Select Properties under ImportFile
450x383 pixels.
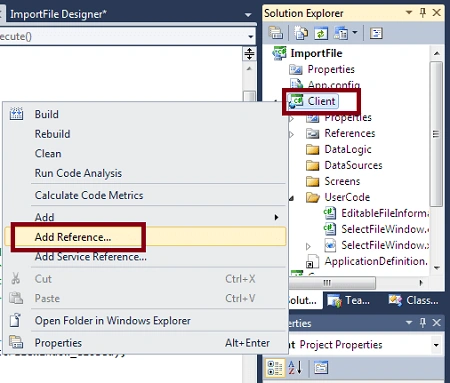click(331, 69)
